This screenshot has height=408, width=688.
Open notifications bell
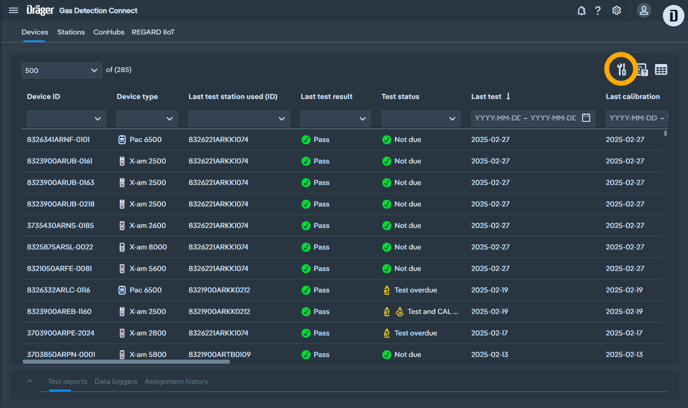[581, 11]
